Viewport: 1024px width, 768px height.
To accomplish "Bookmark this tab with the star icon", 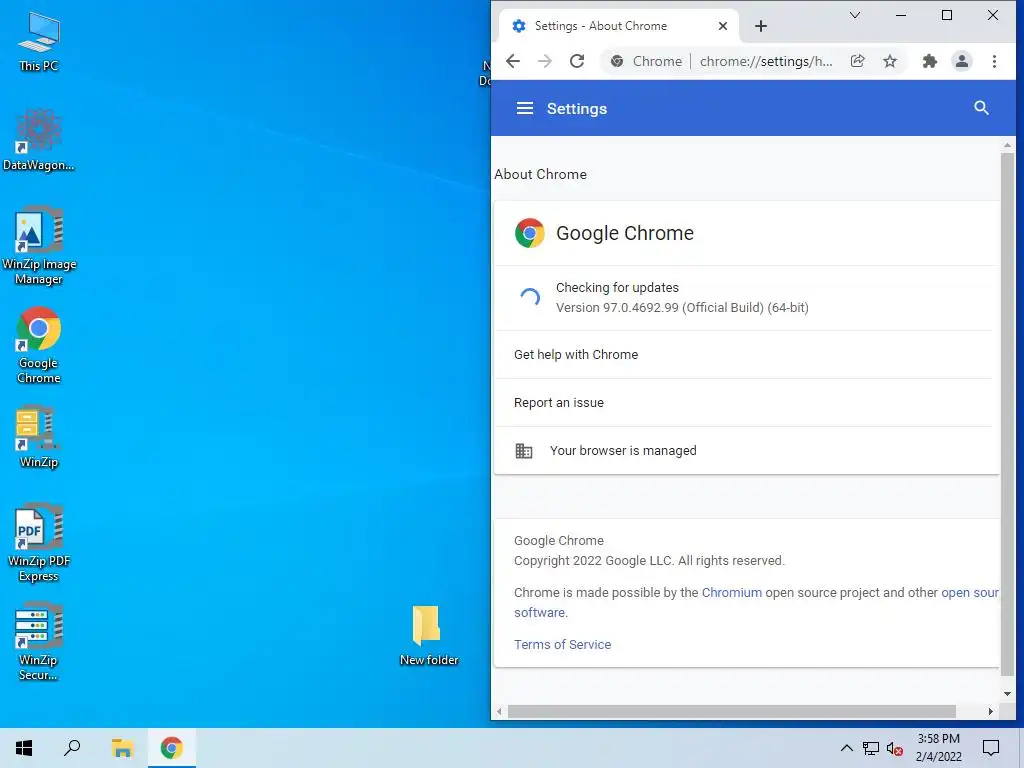I will [x=890, y=61].
